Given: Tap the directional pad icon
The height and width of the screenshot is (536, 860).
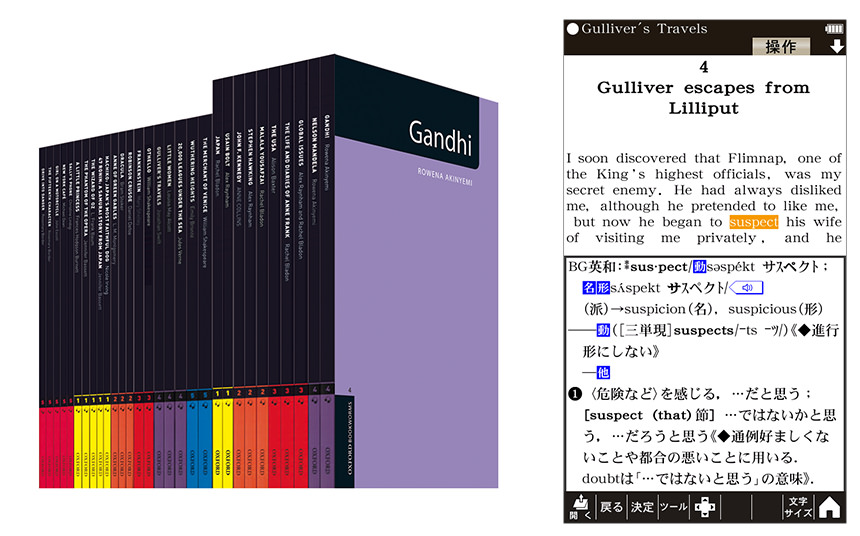Looking at the screenshot, I should pos(705,507).
